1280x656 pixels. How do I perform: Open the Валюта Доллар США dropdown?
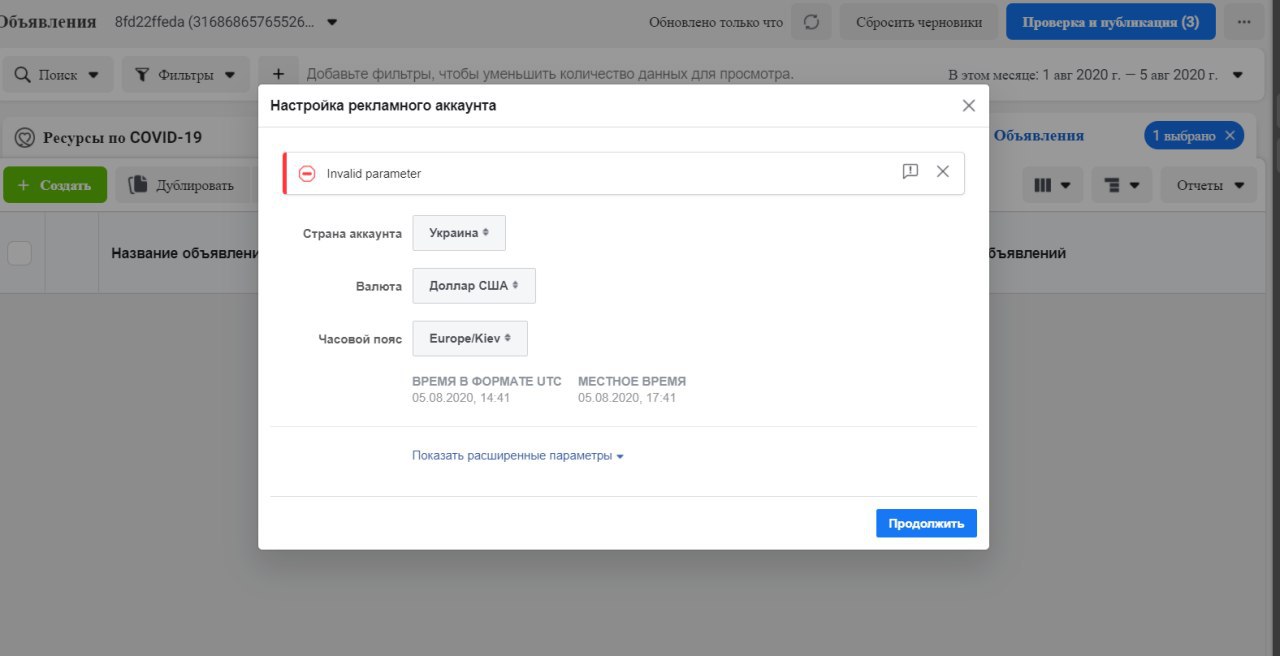[x=474, y=286]
